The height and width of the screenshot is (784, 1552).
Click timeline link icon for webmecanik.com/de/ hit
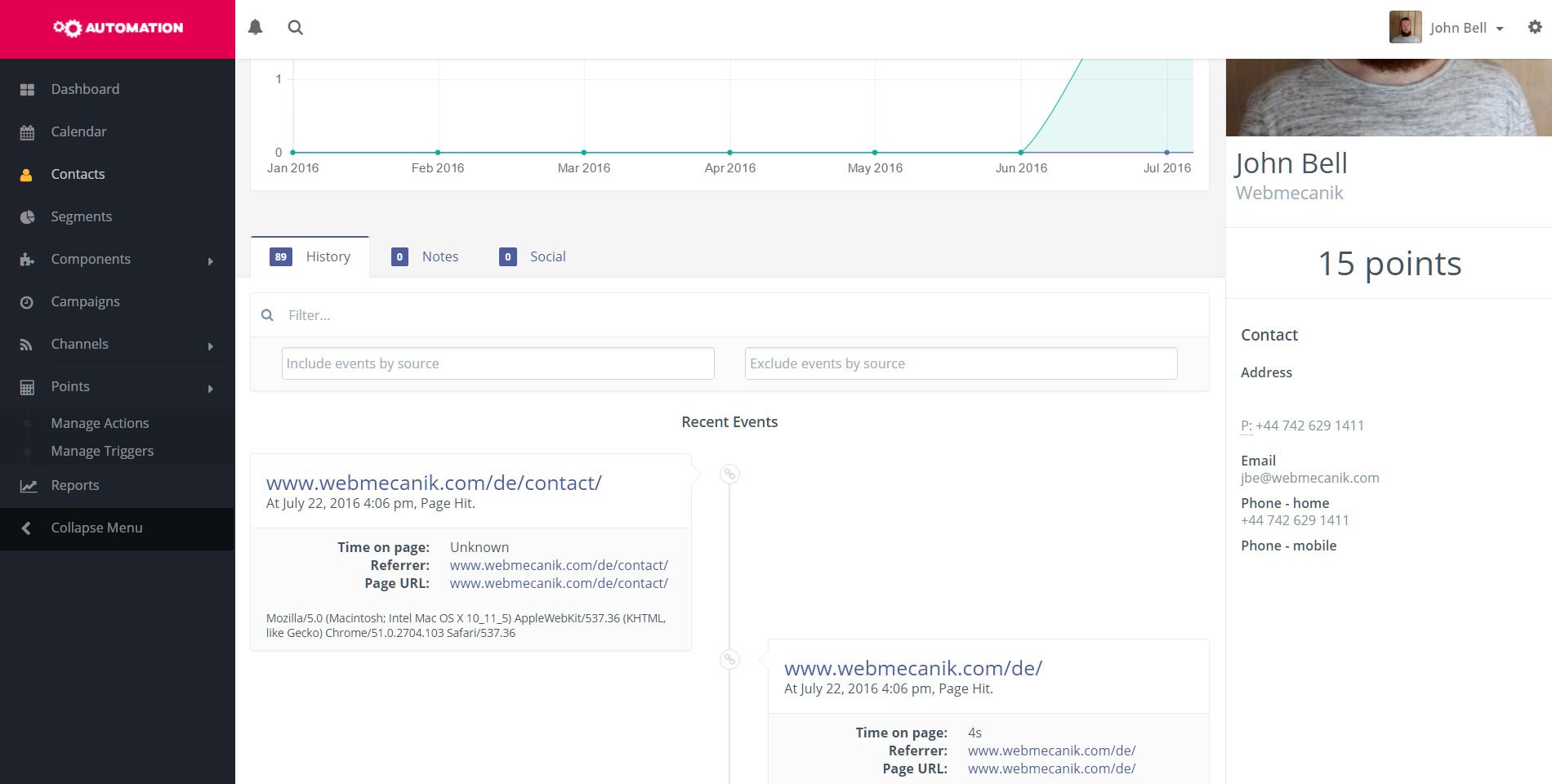[x=729, y=659]
